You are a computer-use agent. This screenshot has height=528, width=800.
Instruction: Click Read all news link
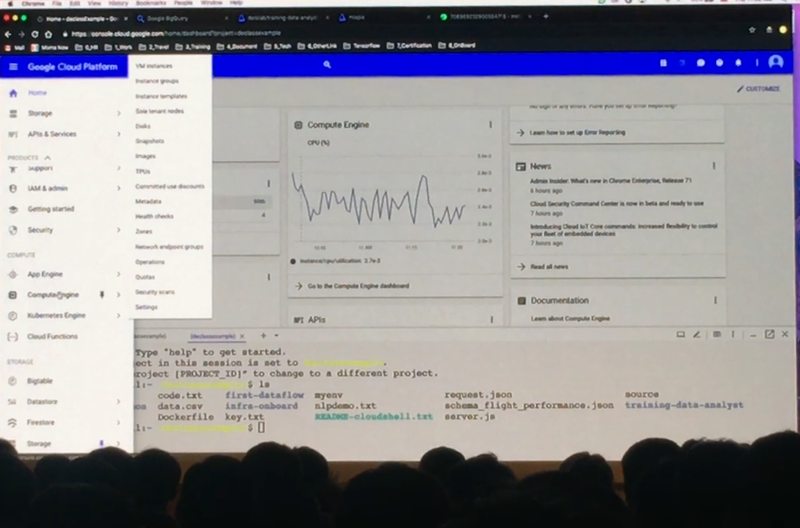[549, 267]
